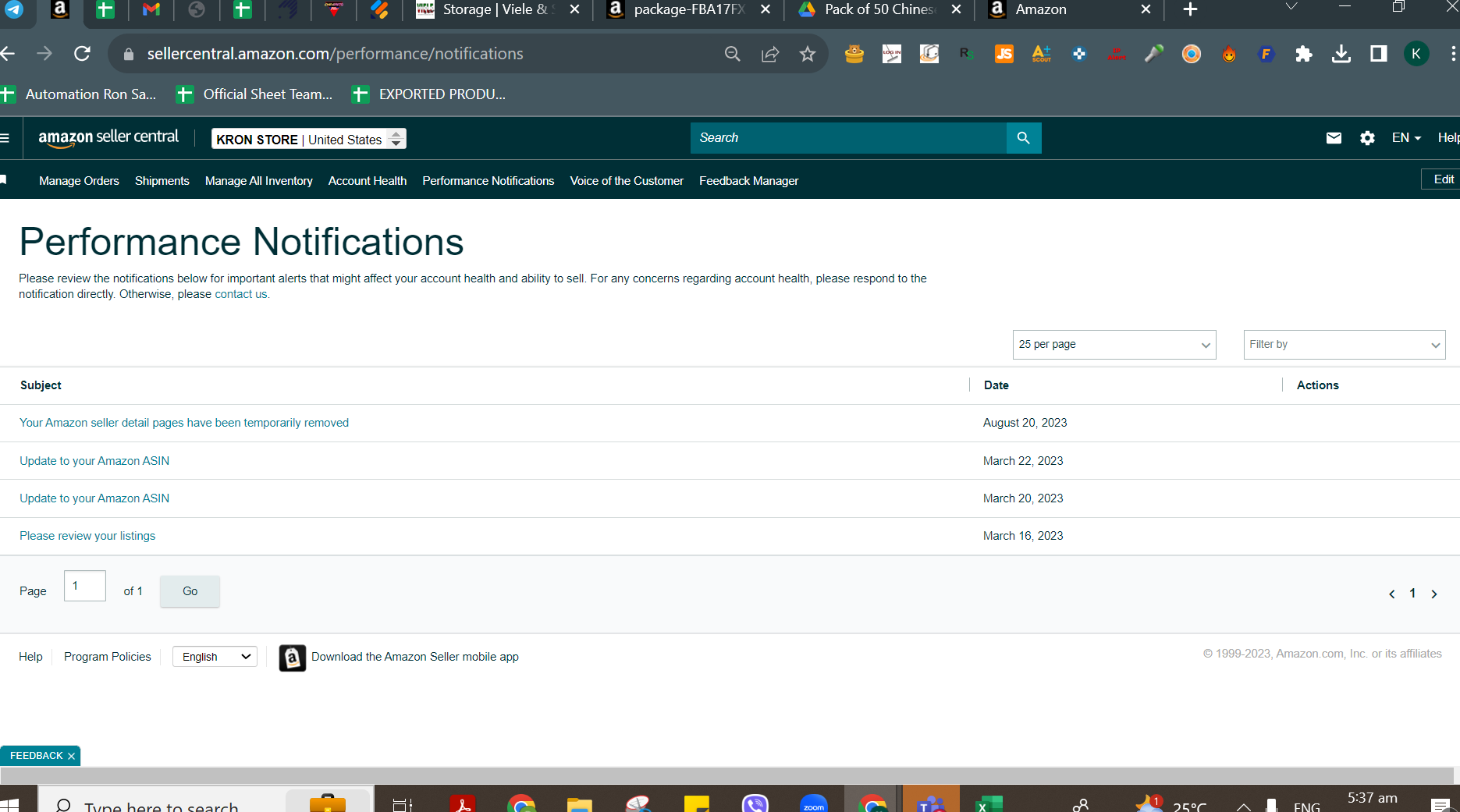Open the browser tab search chevron
This screenshot has width=1460, height=812.
coord(1291,7)
